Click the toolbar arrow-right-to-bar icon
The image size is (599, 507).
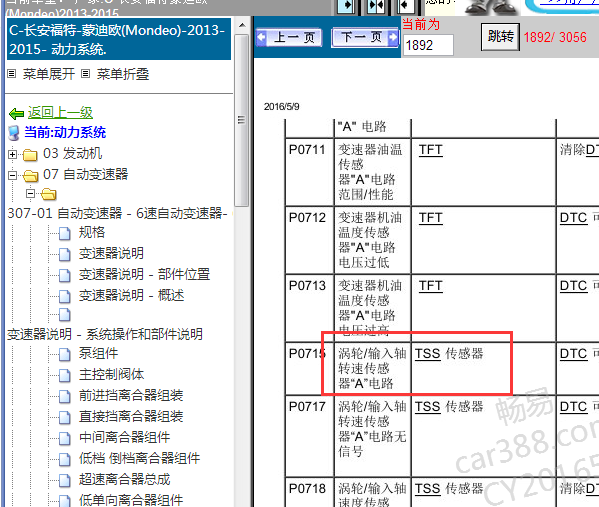tap(346, 6)
